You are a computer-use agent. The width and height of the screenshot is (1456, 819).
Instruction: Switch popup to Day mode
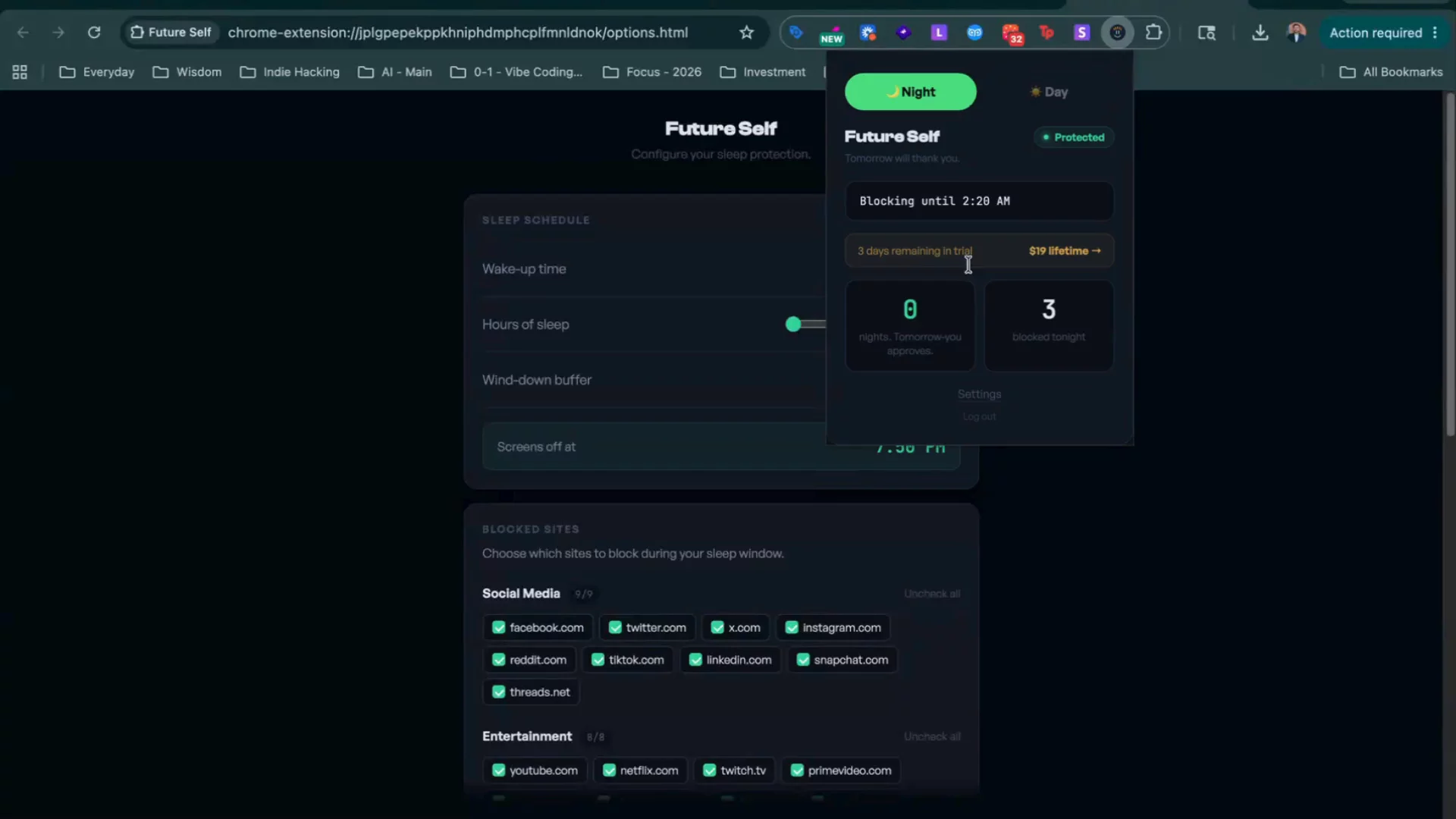(1049, 92)
